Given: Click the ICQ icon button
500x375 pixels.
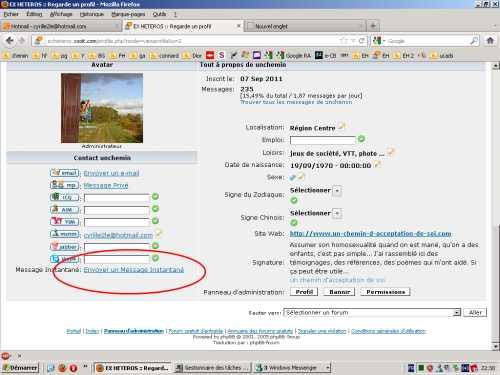Looking at the screenshot, I should point(65,197).
